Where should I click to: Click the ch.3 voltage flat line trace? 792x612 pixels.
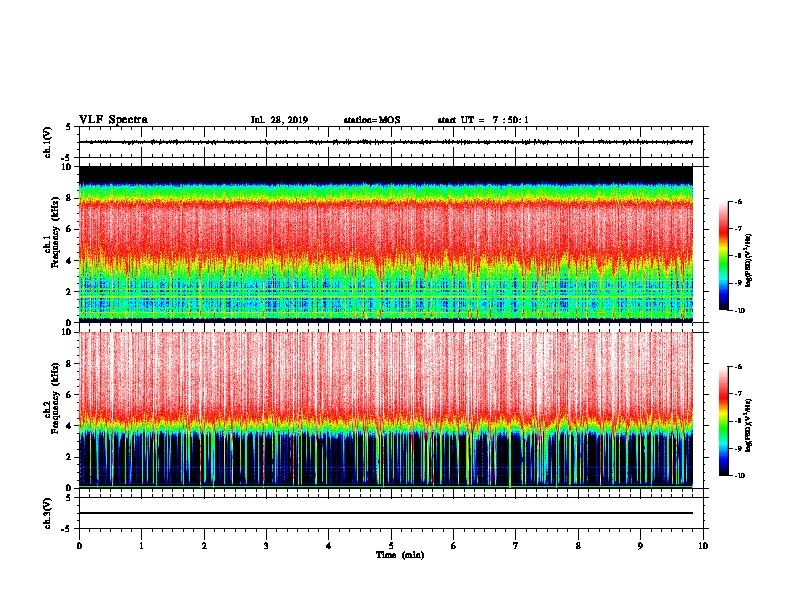pos(386,513)
